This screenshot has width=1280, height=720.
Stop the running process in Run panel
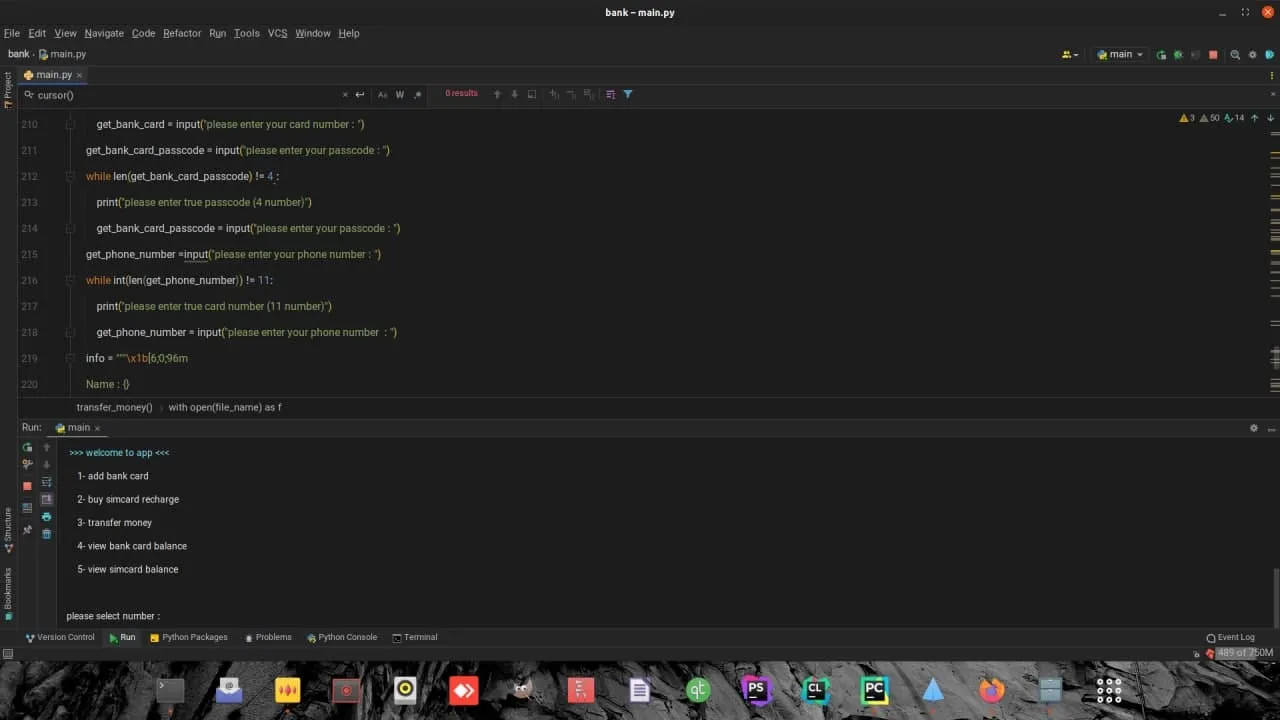27,486
